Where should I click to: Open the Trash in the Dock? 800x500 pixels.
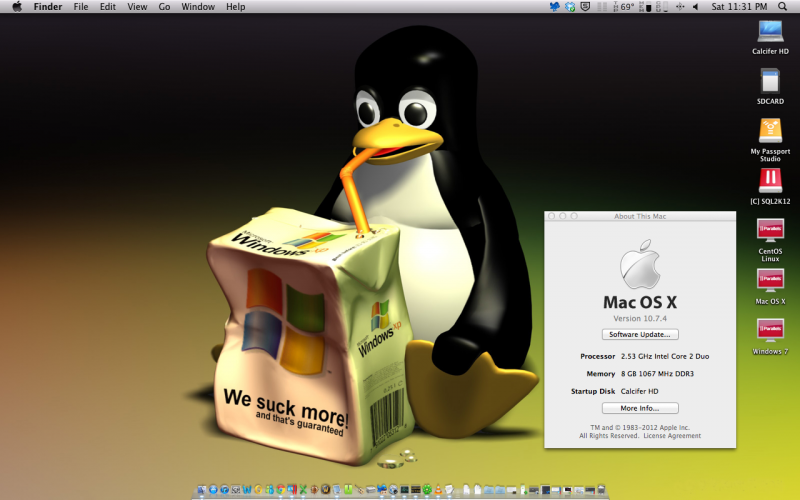click(602, 490)
